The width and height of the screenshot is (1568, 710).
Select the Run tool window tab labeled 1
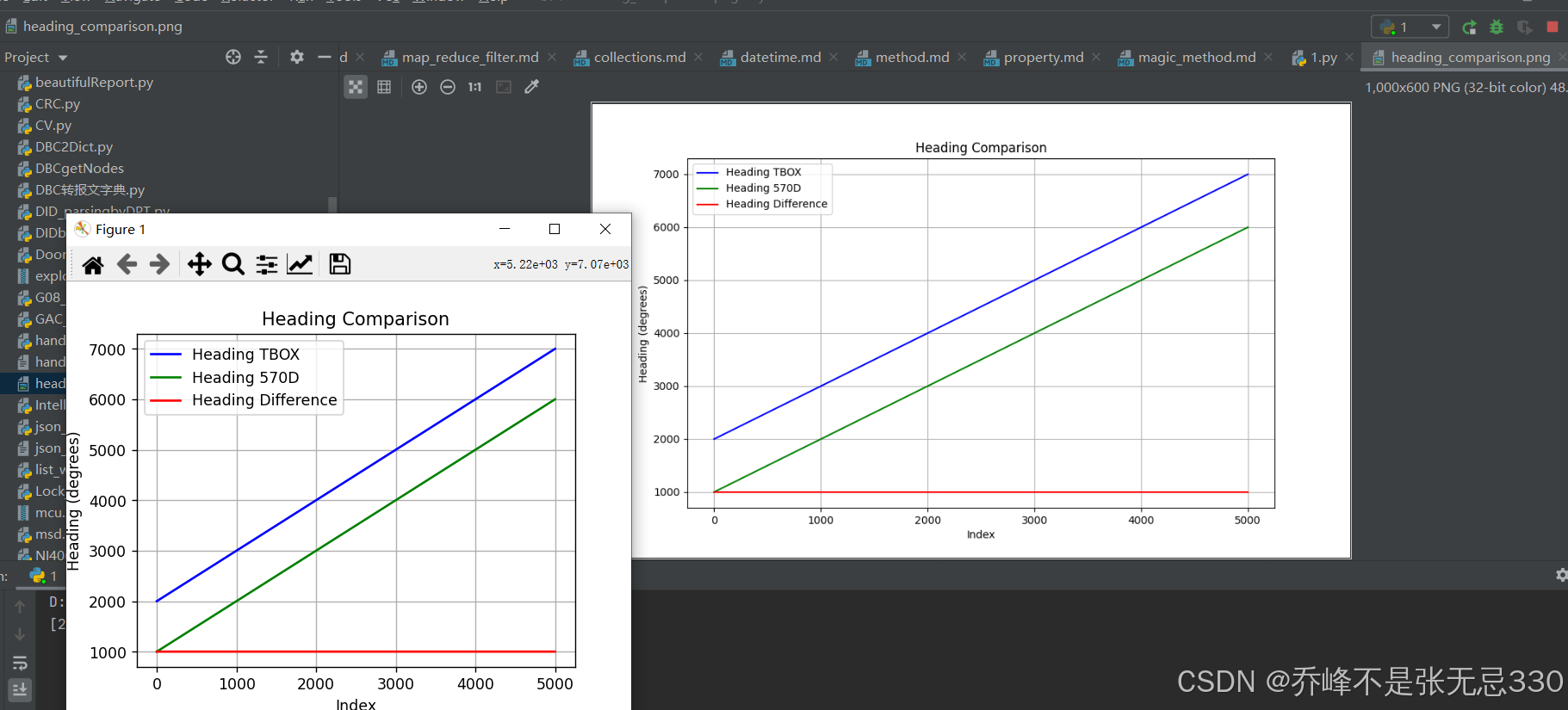pos(44,576)
